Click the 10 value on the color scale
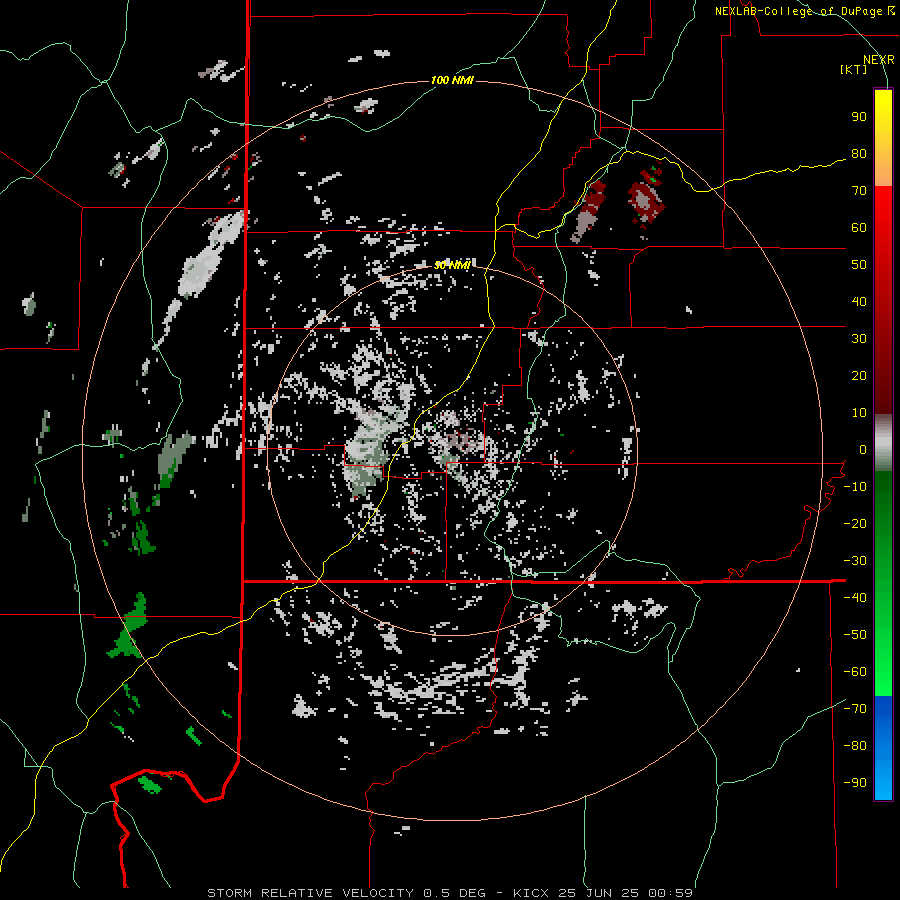The height and width of the screenshot is (900, 900). pos(859,413)
